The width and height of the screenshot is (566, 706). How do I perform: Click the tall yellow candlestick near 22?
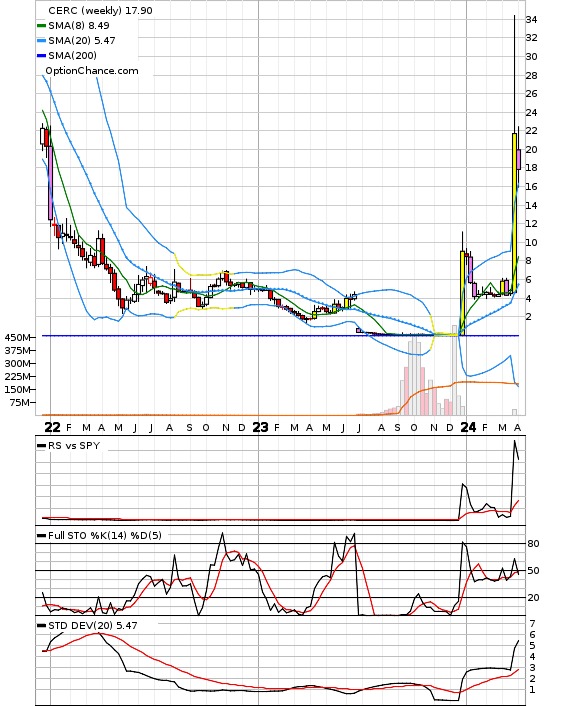pos(514,213)
